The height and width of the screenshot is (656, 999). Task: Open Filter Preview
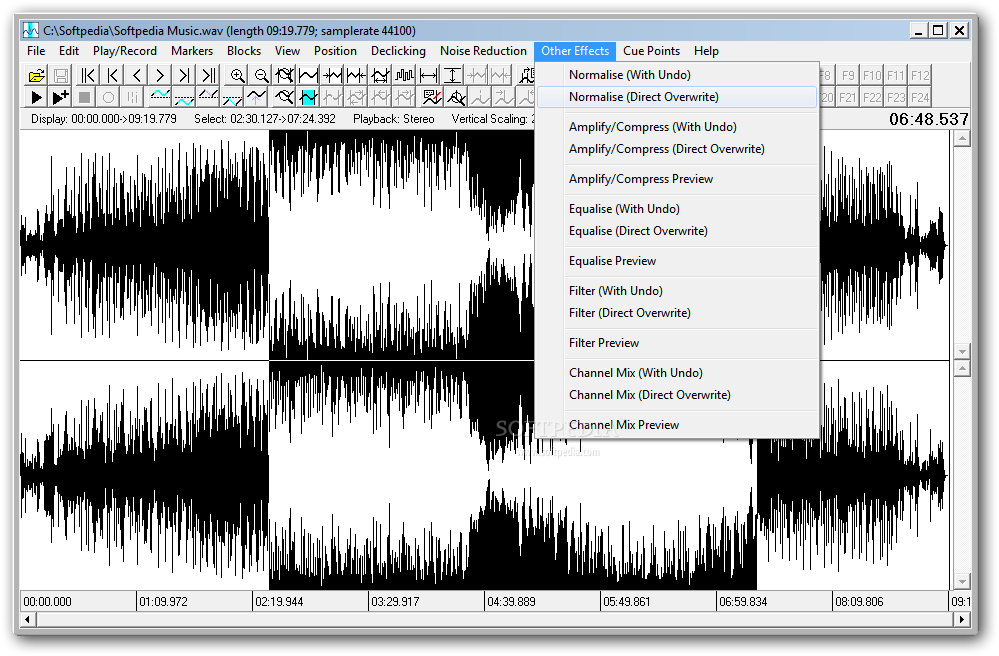tap(677, 343)
